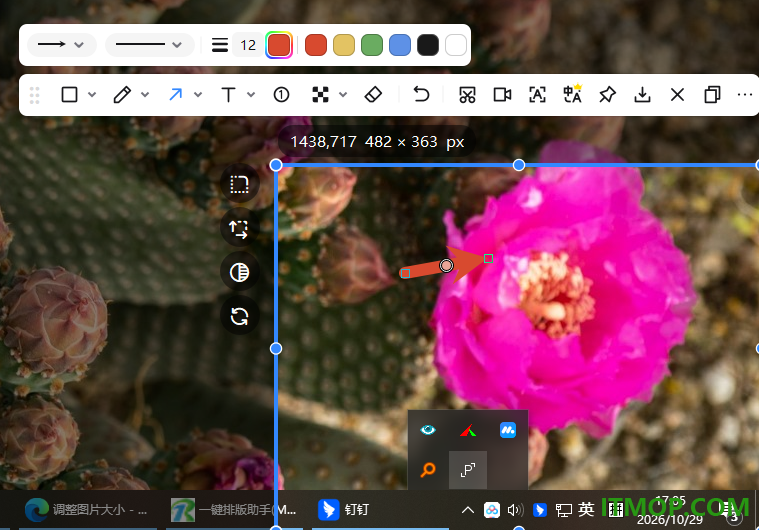Choose the white color swatch
Image resolution: width=759 pixels, height=530 pixels.
[456, 45]
